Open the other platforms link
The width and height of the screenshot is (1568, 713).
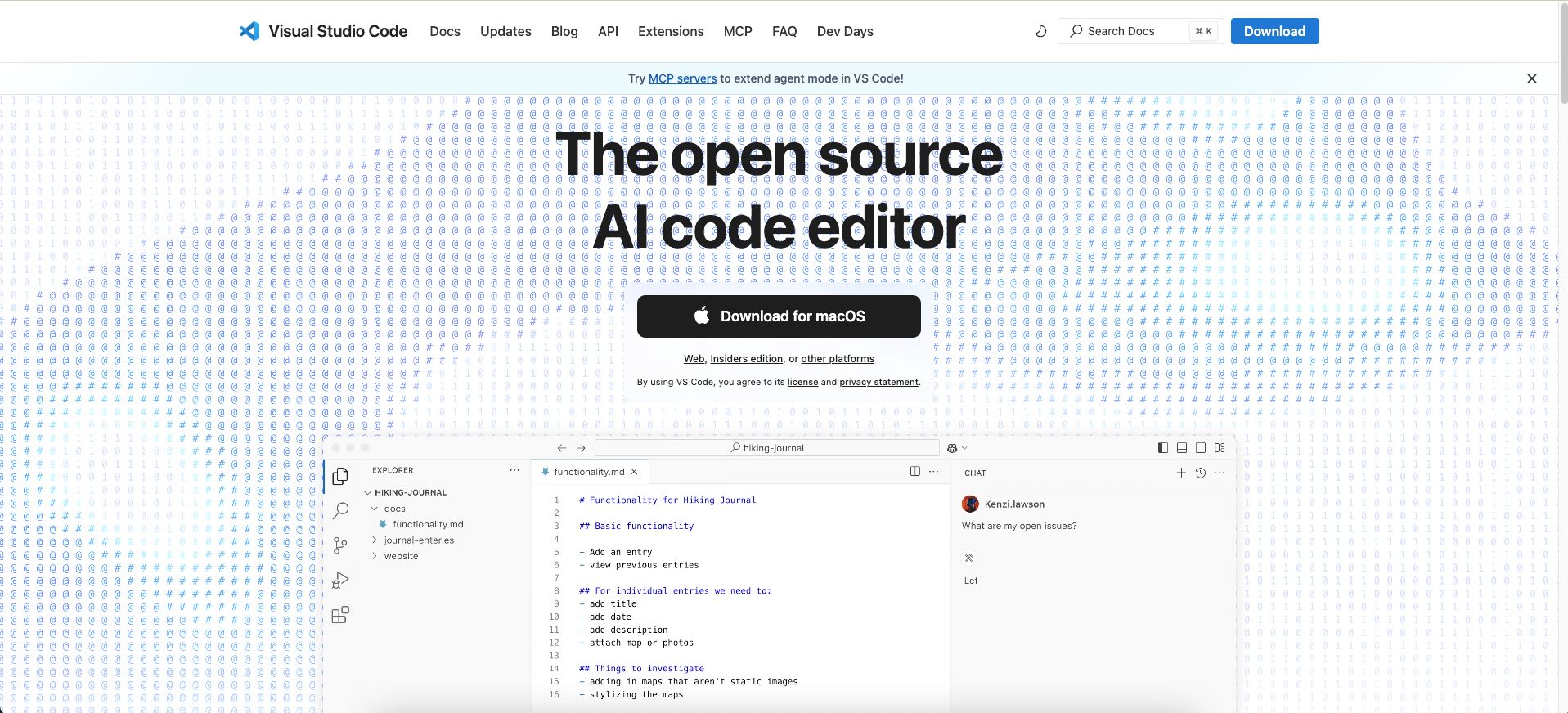pyautogui.click(x=838, y=359)
